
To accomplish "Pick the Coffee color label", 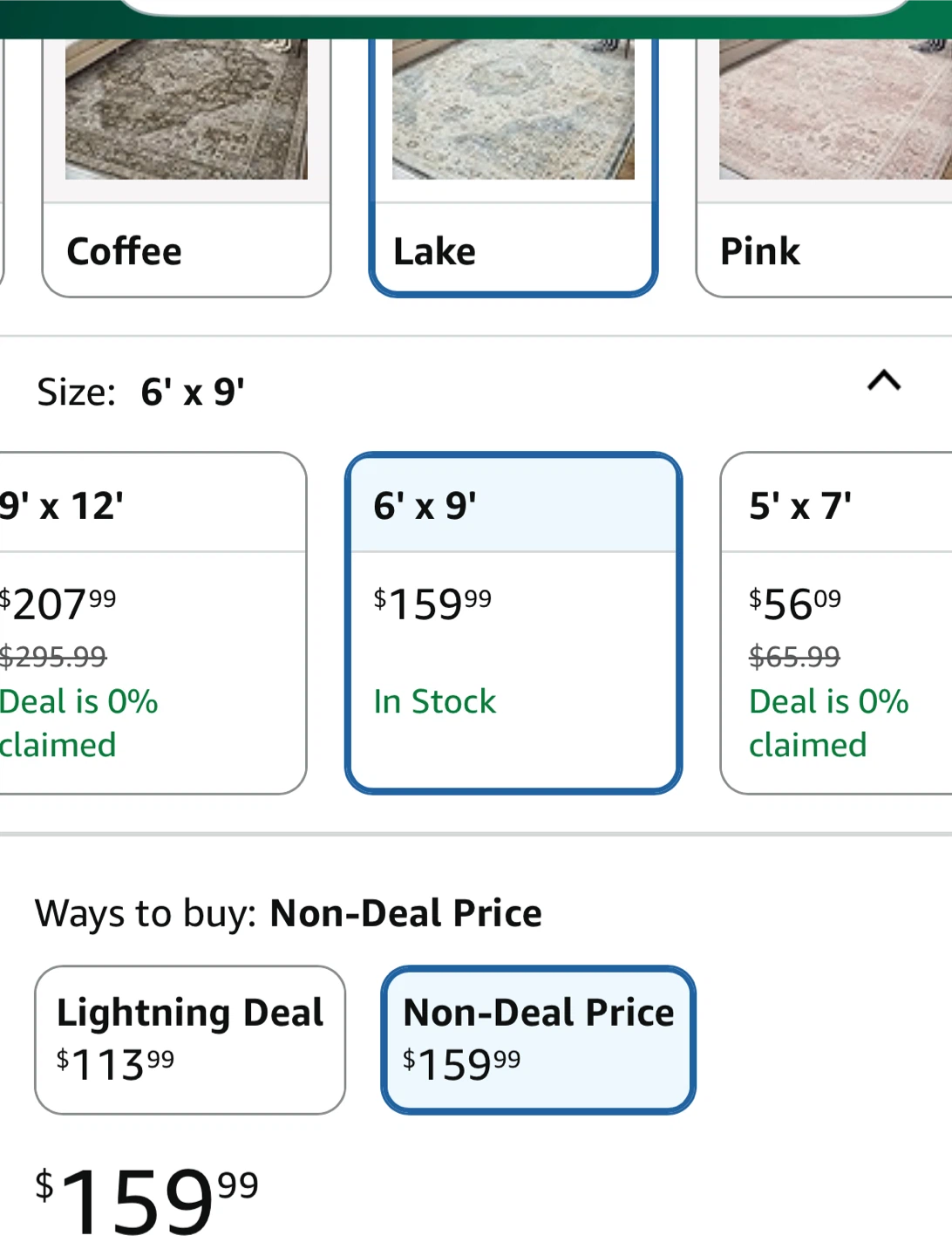I will pos(125,252).
